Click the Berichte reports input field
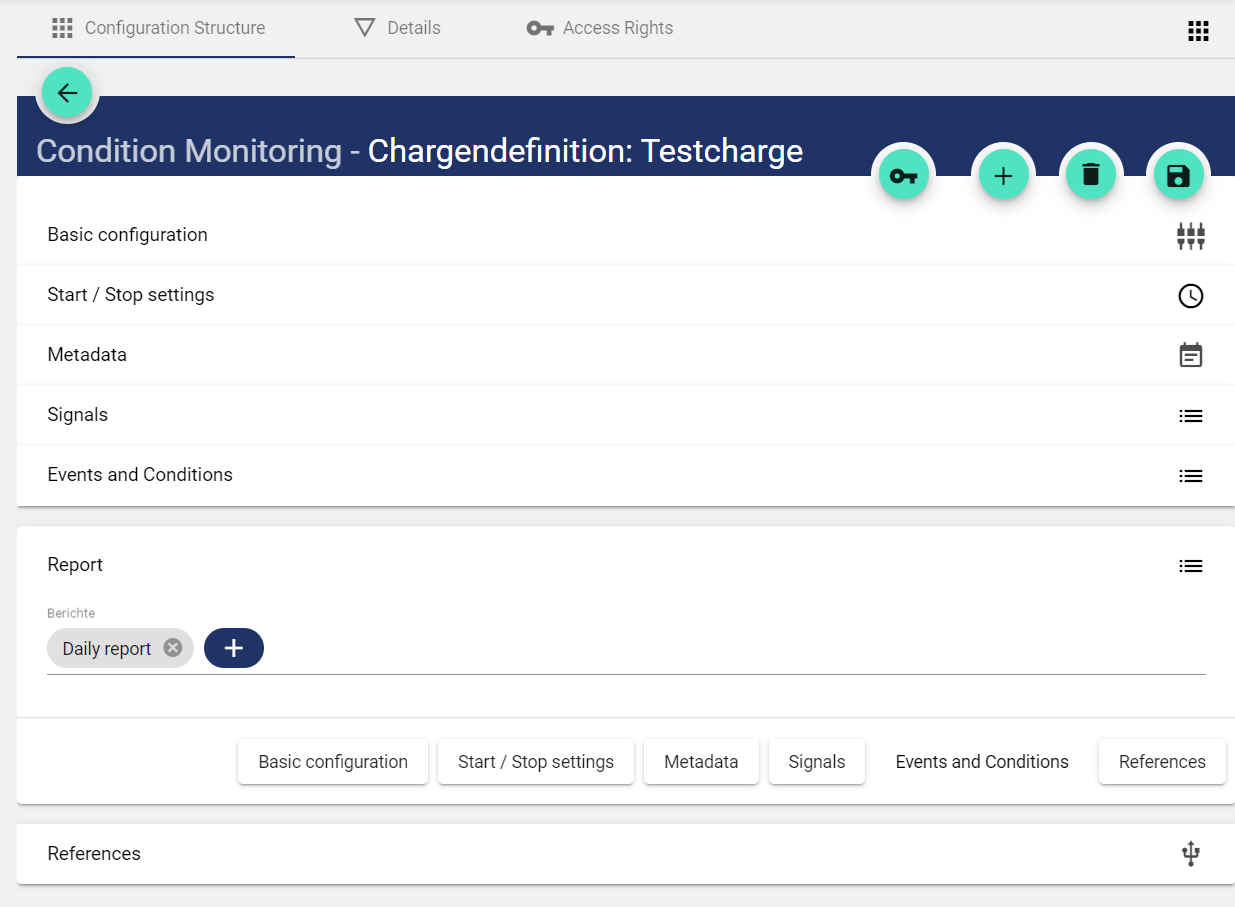 coord(730,649)
